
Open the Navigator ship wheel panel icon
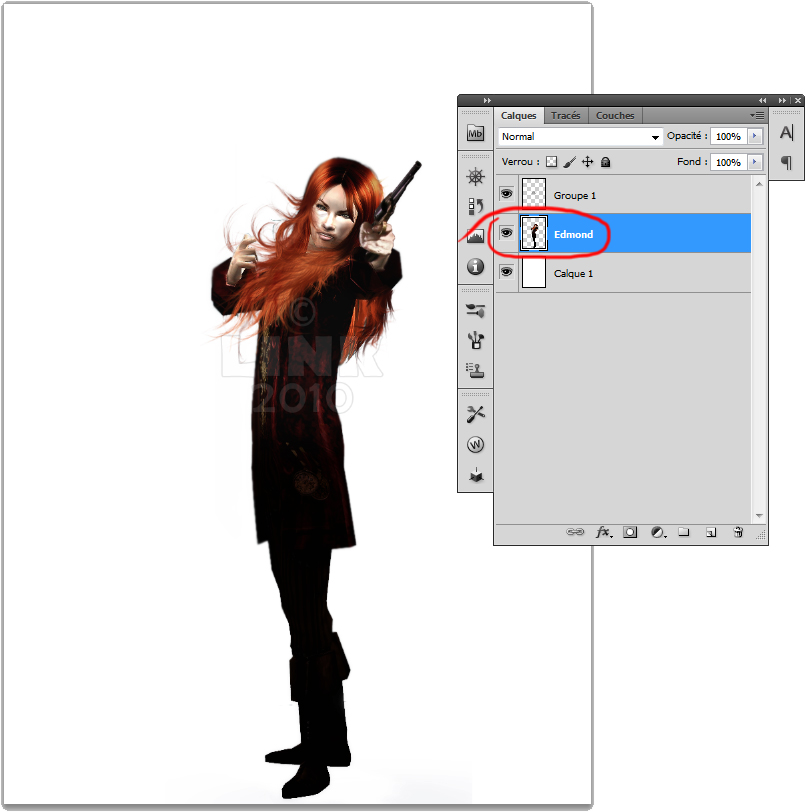tap(475, 177)
